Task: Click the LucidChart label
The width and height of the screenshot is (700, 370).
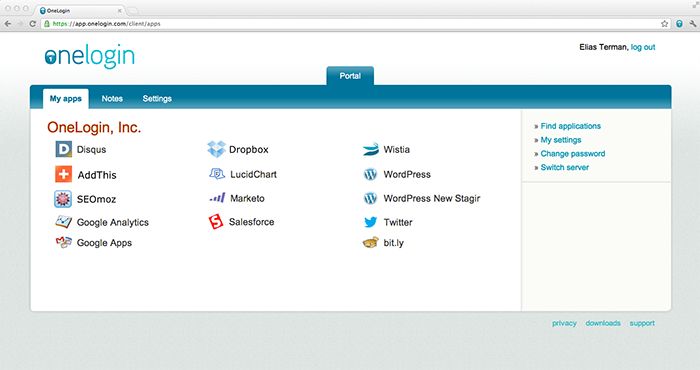Action: pyautogui.click(x=254, y=175)
